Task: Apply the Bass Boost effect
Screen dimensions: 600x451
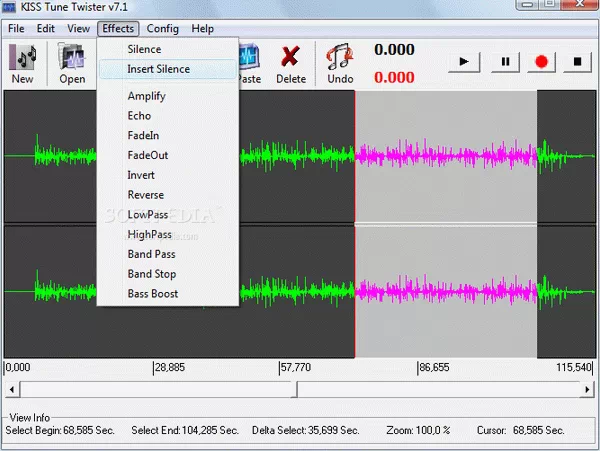Action: point(168,294)
